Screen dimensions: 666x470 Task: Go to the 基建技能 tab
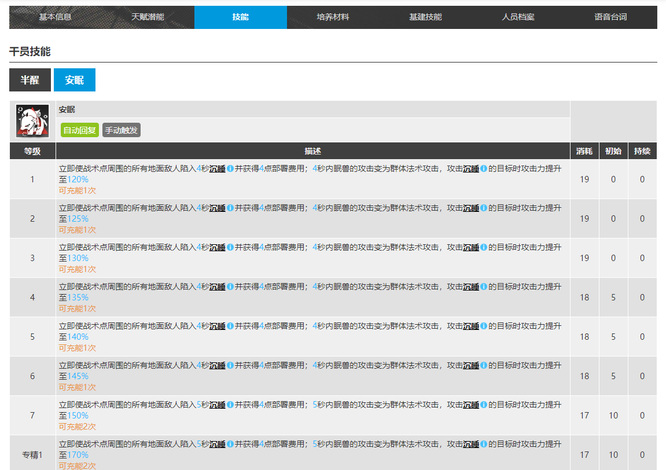[426, 17]
